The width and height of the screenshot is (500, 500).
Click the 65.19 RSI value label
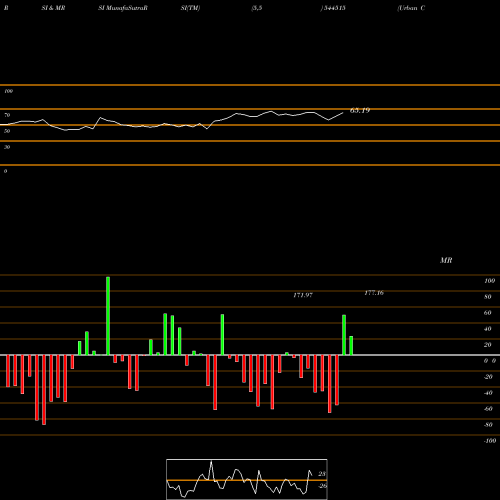(360, 110)
